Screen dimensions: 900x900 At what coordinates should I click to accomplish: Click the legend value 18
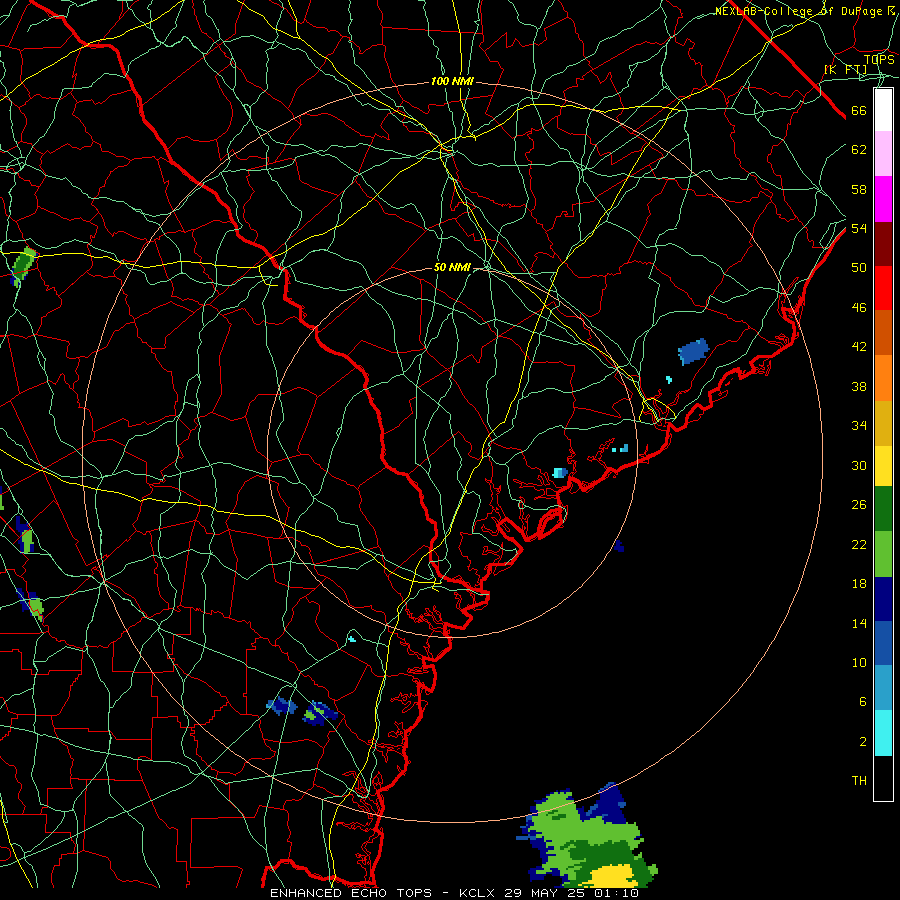pyautogui.click(x=859, y=584)
